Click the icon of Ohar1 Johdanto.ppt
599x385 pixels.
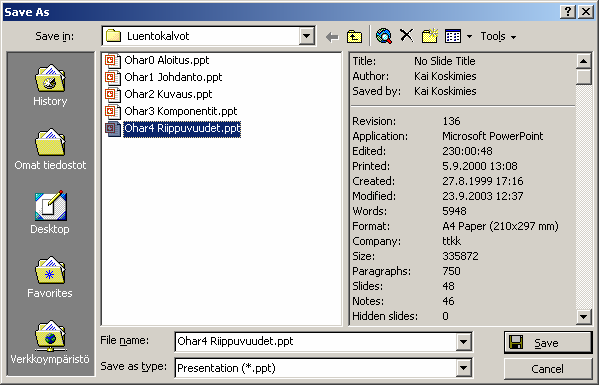113,78
